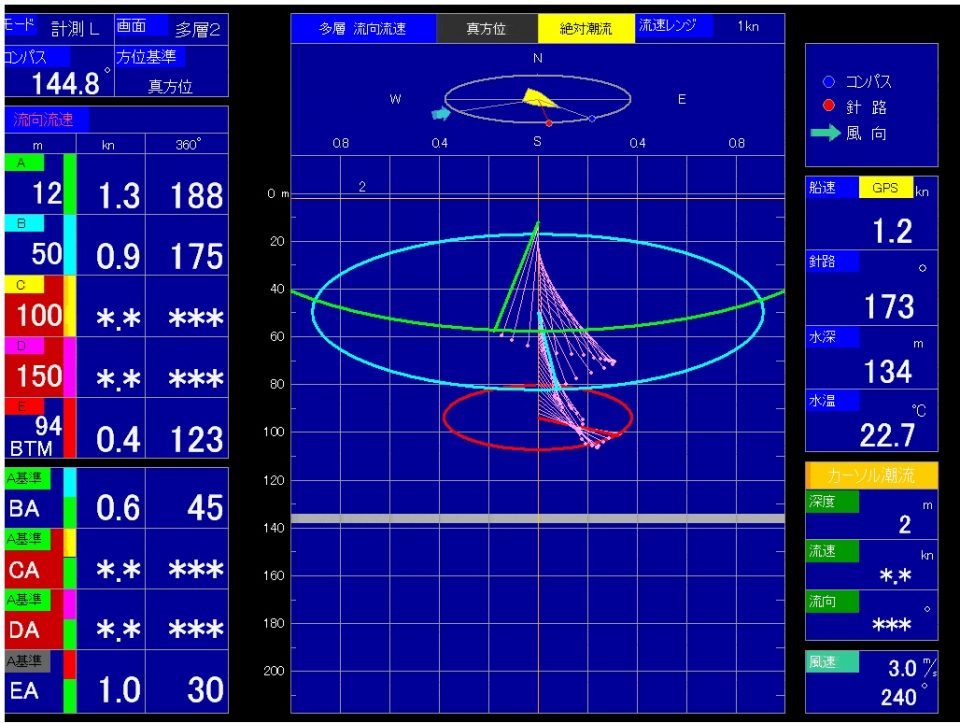Click the EA relative current row label
The width and height of the screenshot is (960, 723).
point(24,691)
